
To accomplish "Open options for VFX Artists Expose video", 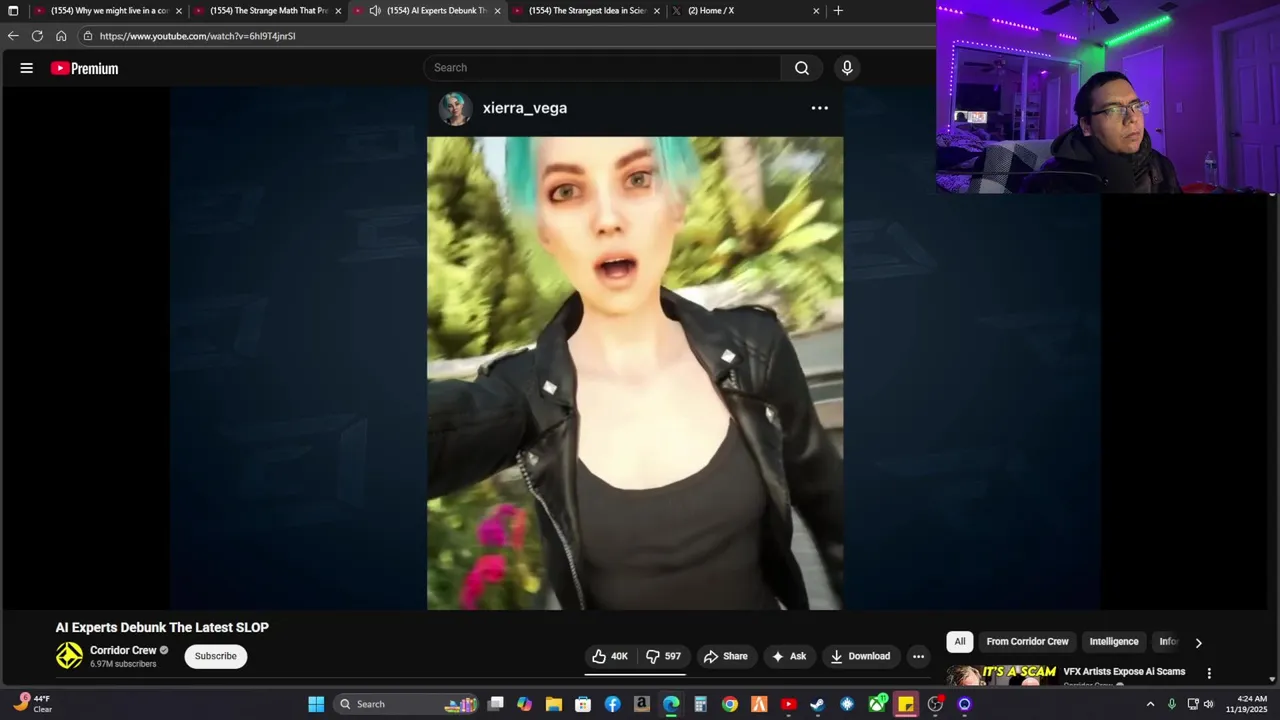I will tap(1209, 673).
